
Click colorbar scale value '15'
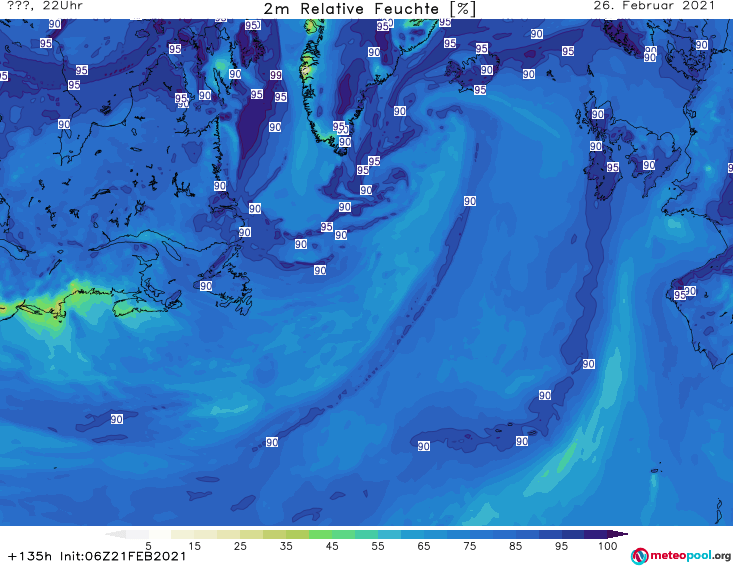[194, 546]
